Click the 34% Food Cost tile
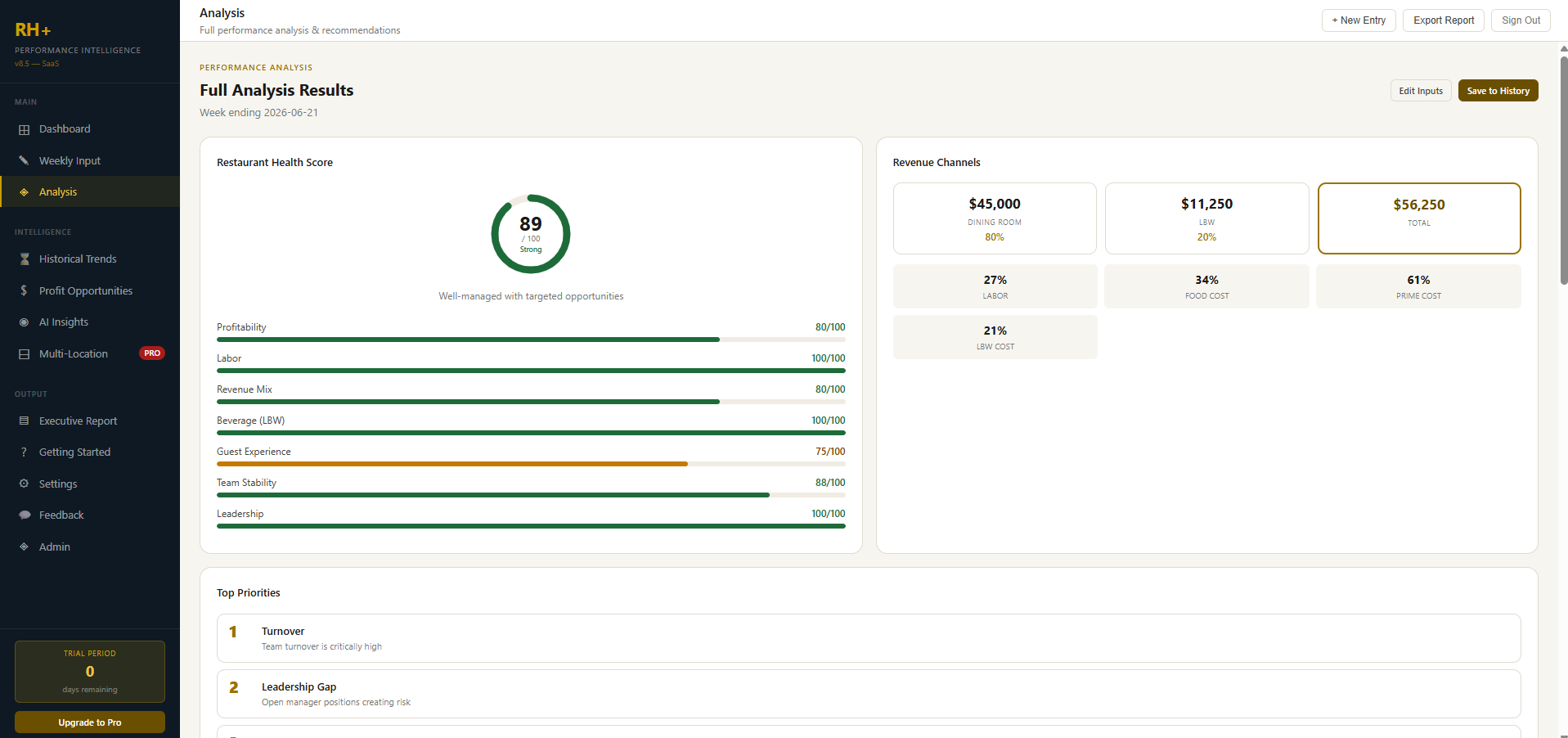Viewport: 1568px width, 738px height. tap(1206, 286)
